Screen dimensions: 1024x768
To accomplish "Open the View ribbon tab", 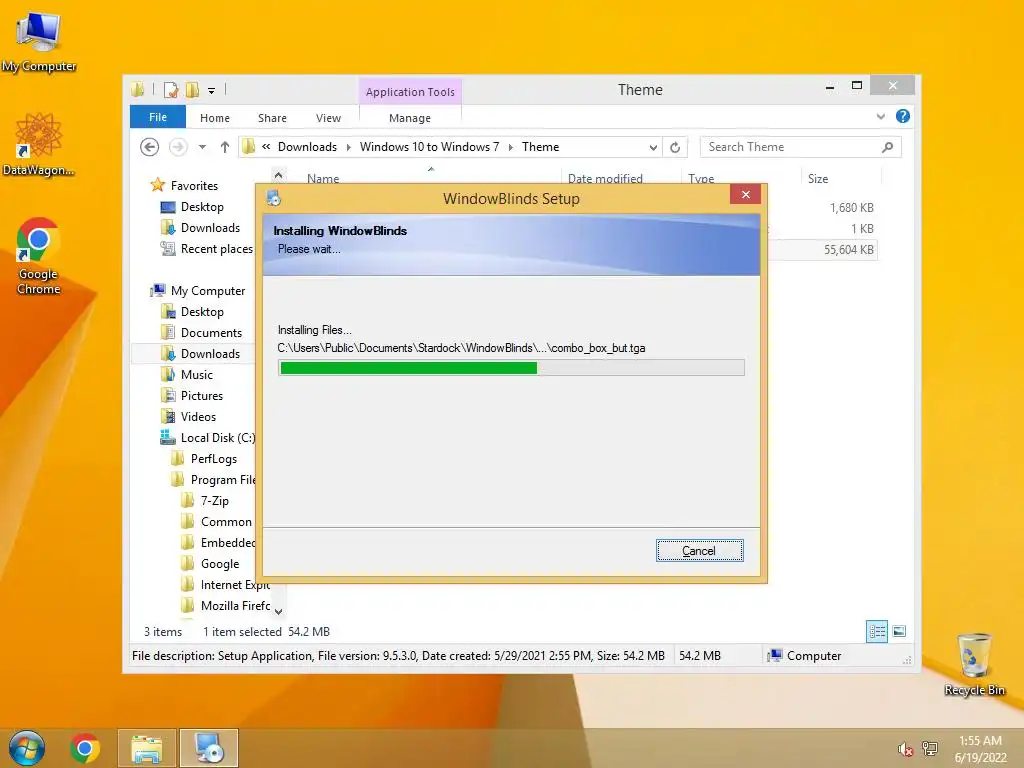I will pyautogui.click(x=328, y=118).
